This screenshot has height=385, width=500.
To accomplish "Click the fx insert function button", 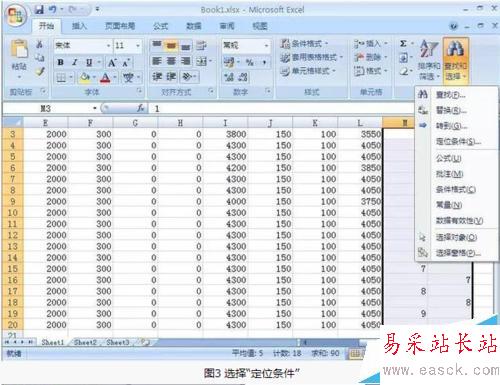I will (x=141, y=108).
